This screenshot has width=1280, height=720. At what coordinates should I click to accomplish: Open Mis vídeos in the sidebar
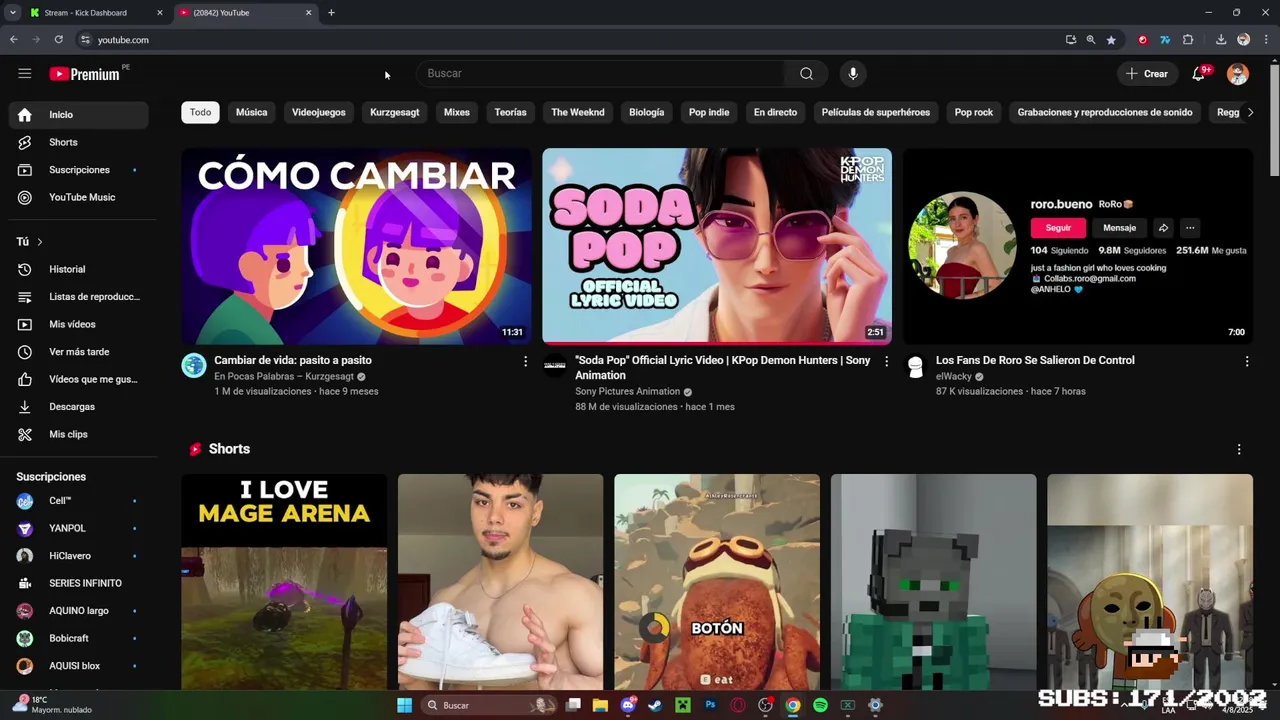pyautogui.click(x=78, y=325)
